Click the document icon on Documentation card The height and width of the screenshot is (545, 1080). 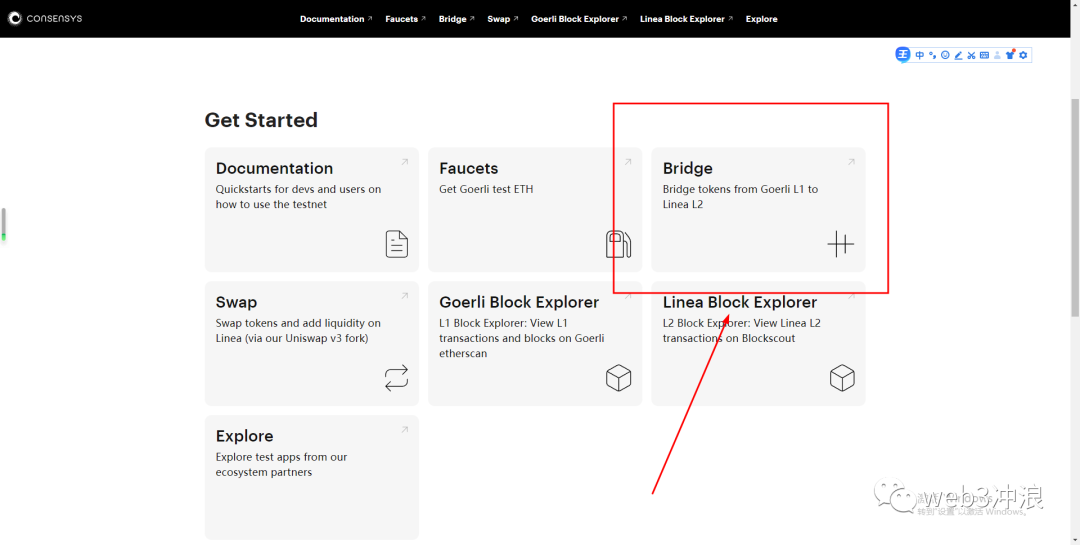[x=397, y=244]
